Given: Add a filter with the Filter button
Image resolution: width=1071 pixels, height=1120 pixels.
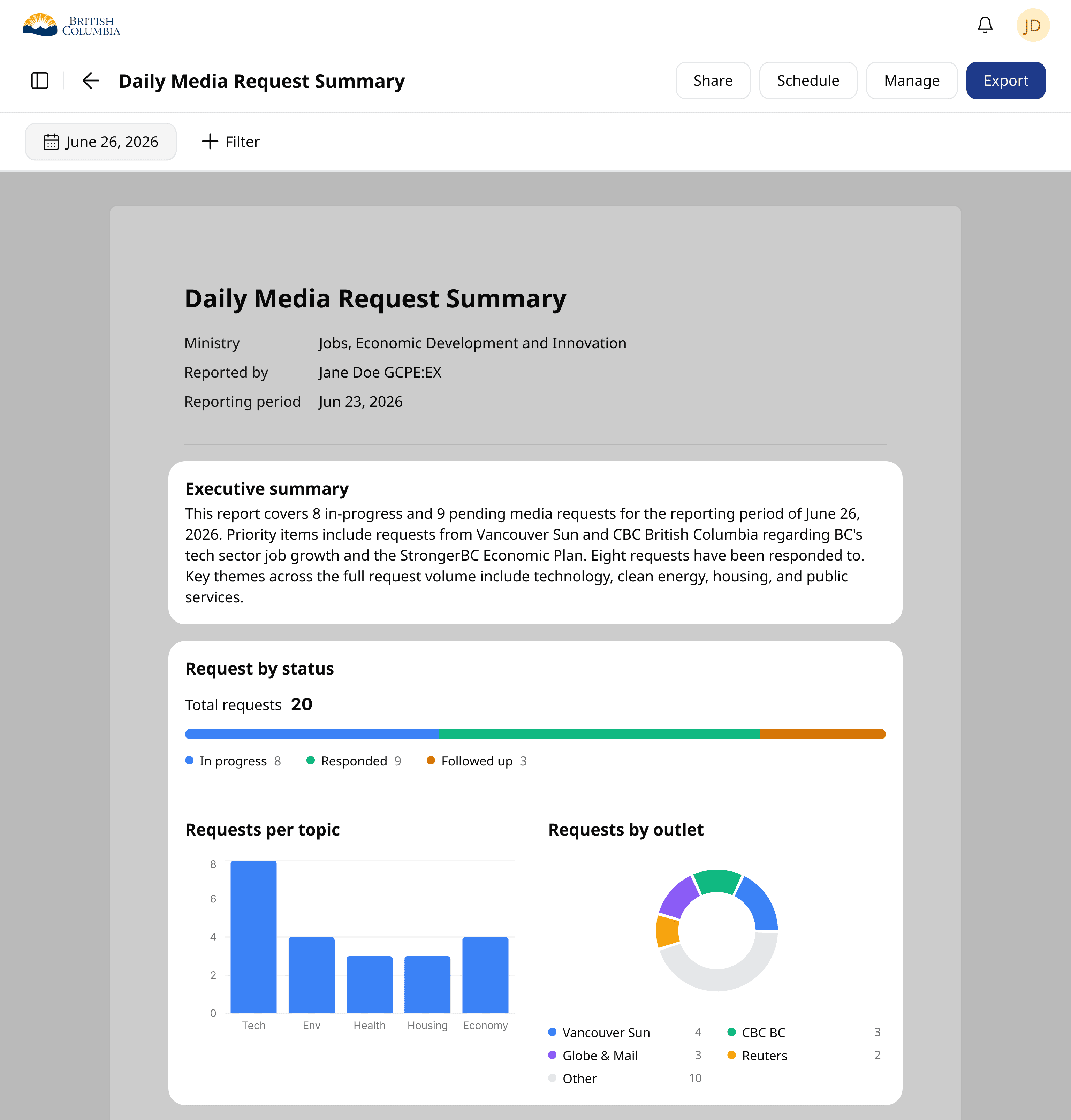Looking at the screenshot, I should 231,142.
